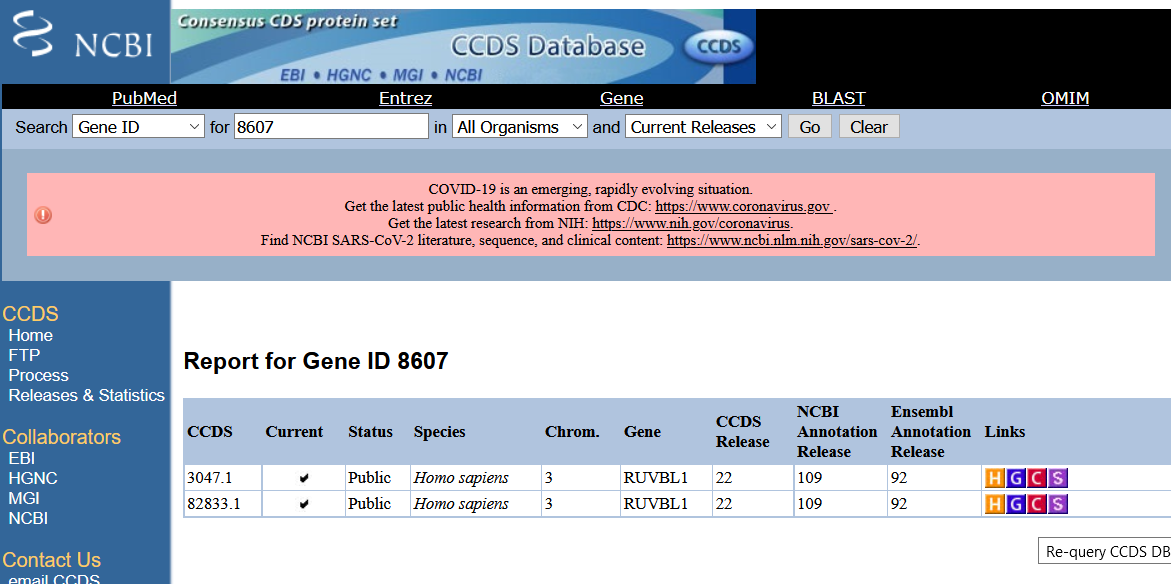
Task: Open OMIM from the top navigation
Action: coord(1064,98)
